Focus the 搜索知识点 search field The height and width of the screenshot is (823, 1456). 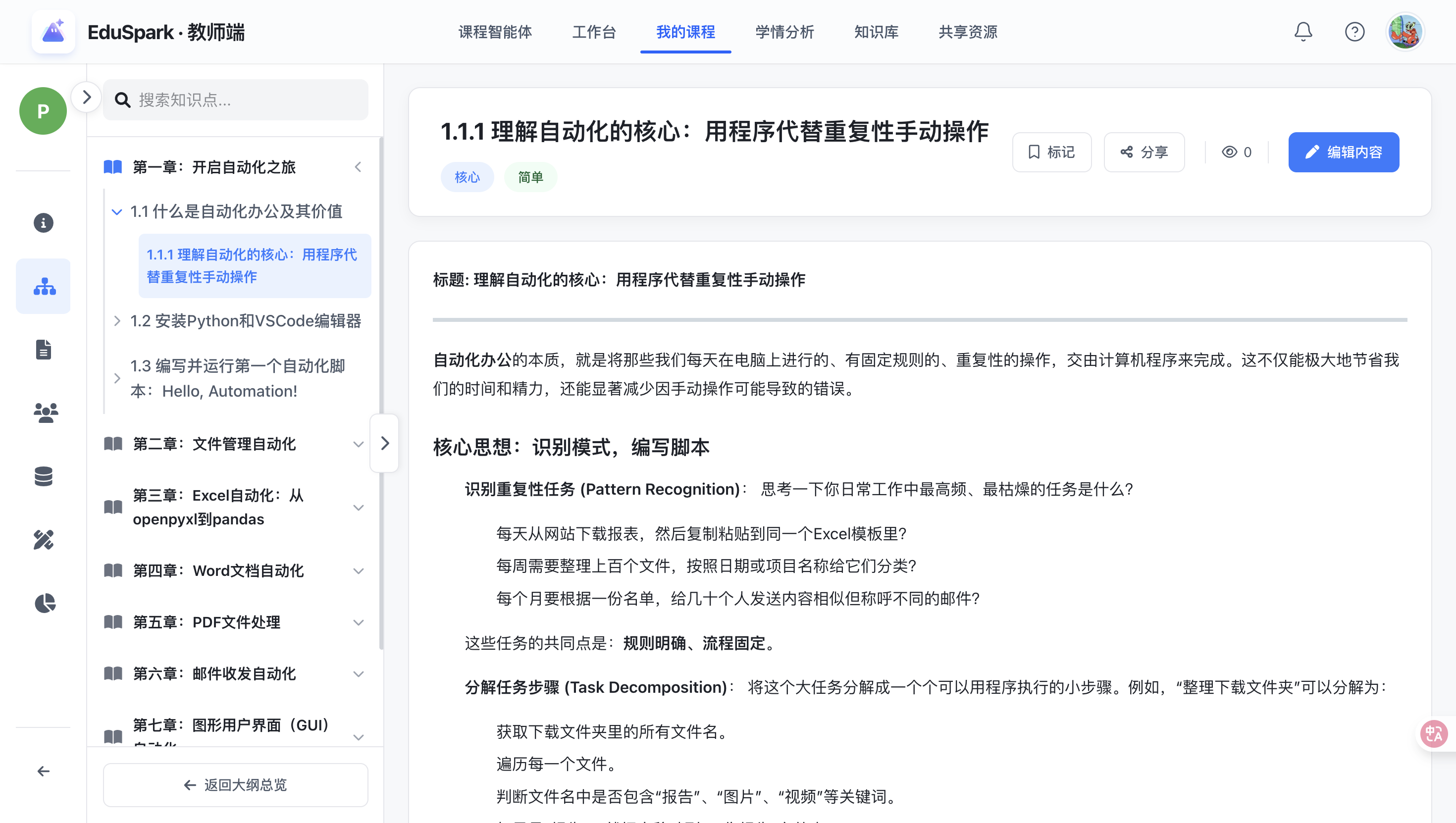tap(236, 100)
